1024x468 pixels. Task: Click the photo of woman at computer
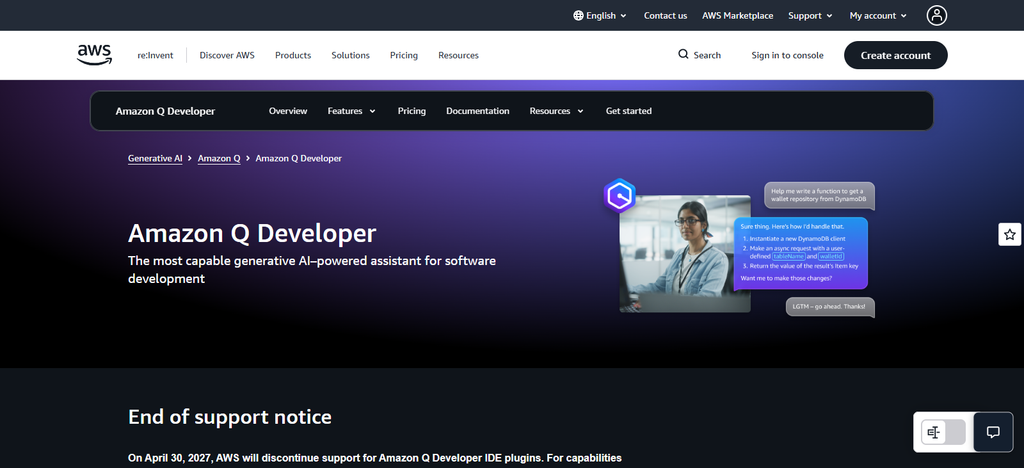[x=684, y=253]
